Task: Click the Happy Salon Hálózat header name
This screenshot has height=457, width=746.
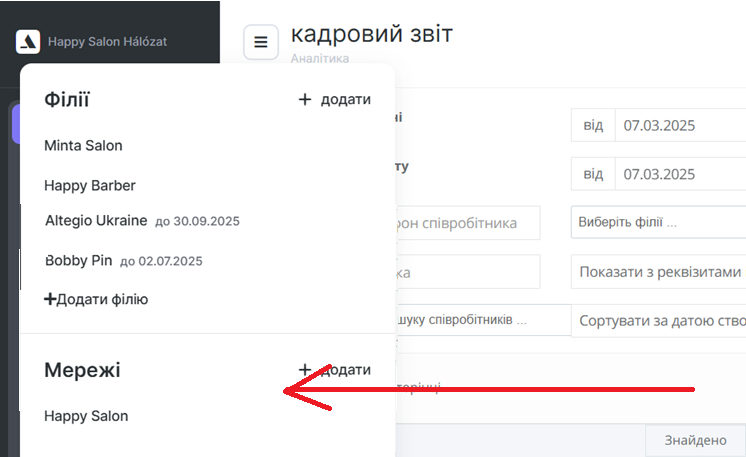Action: point(106,42)
